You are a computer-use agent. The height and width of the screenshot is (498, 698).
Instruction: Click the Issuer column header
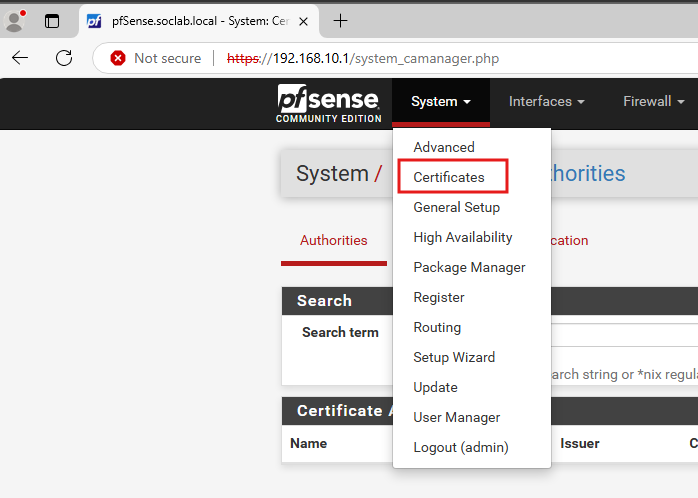tap(580, 444)
